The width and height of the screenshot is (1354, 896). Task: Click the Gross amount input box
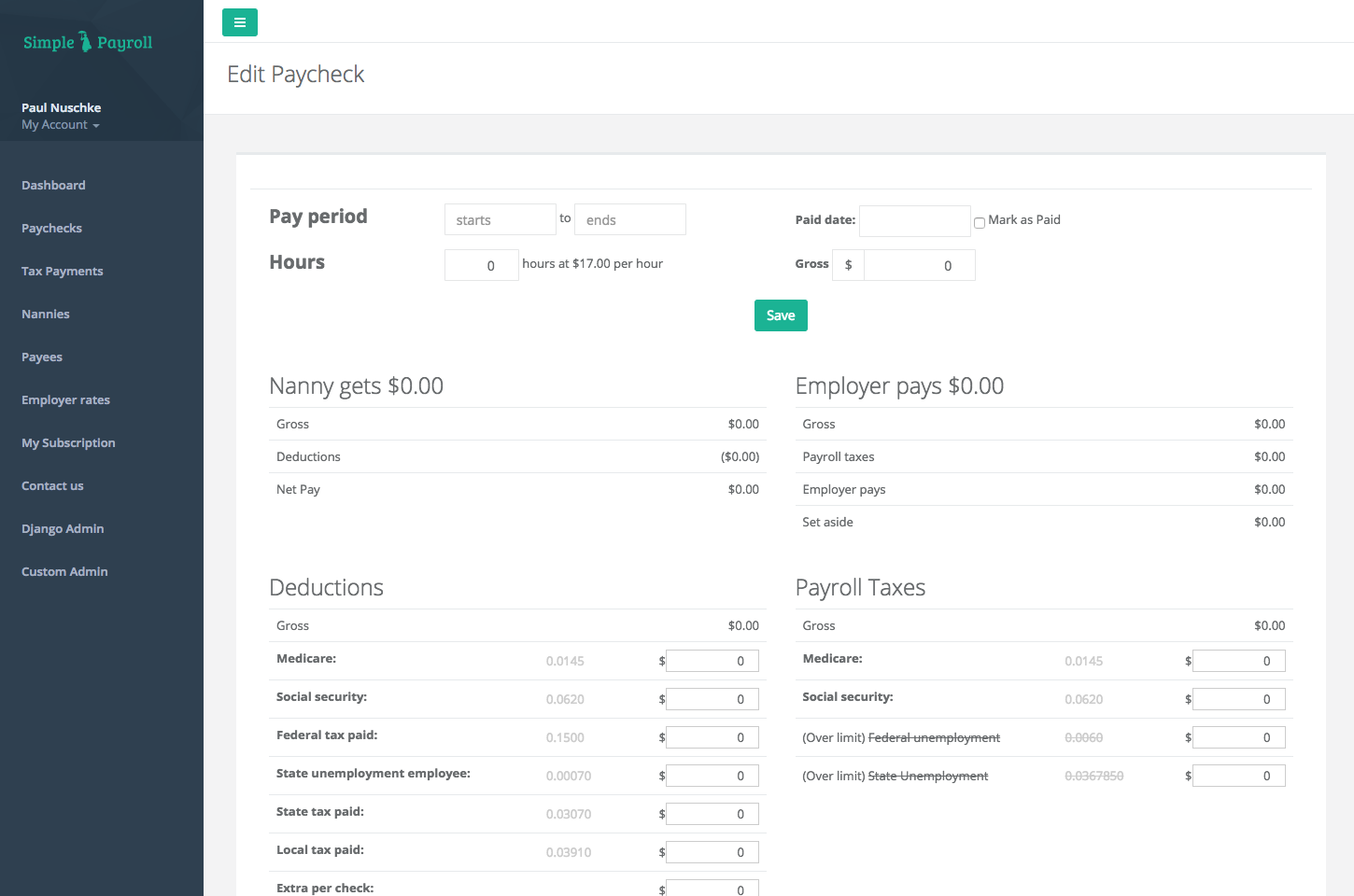919,265
